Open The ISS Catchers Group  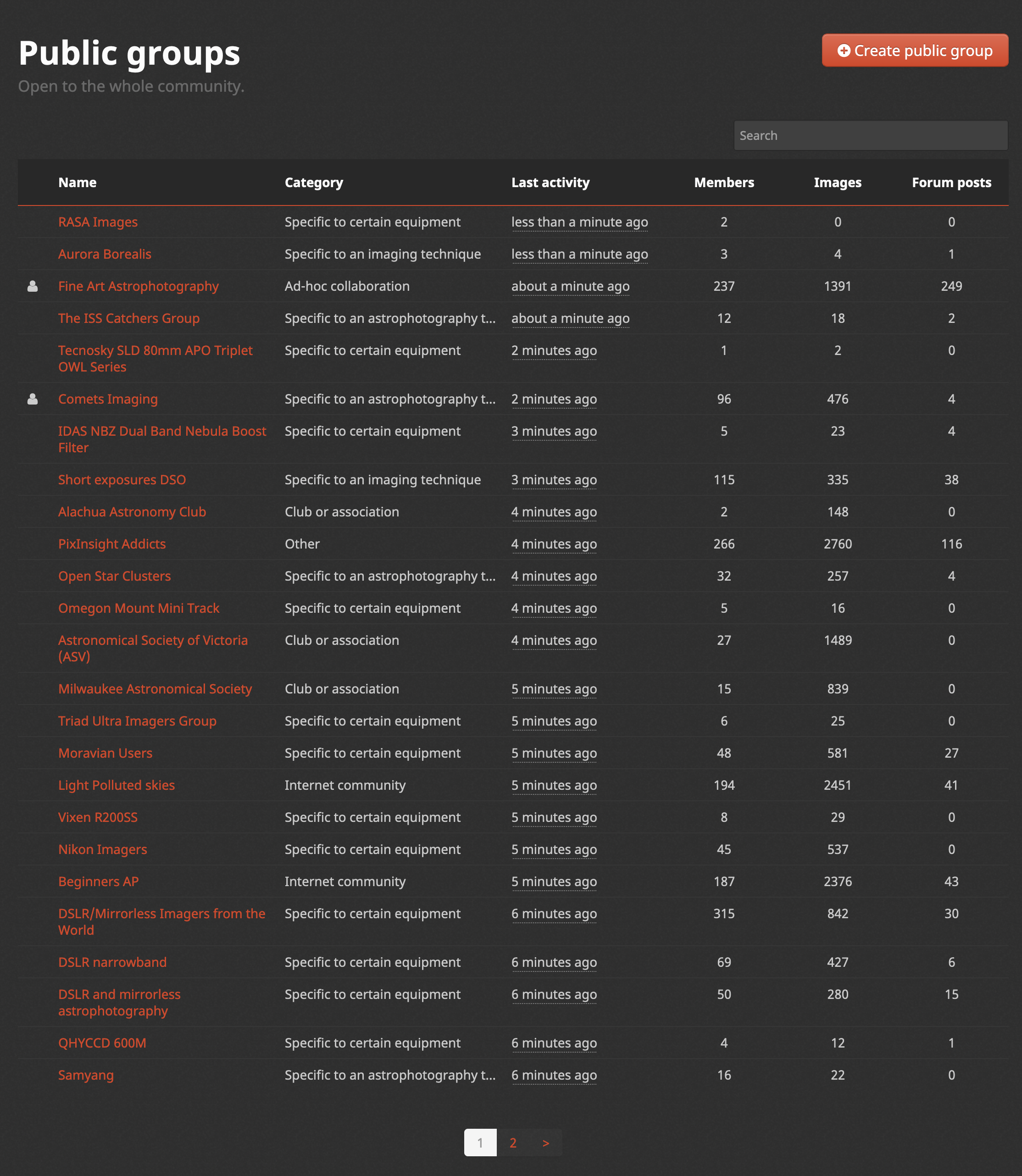point(129,318)
